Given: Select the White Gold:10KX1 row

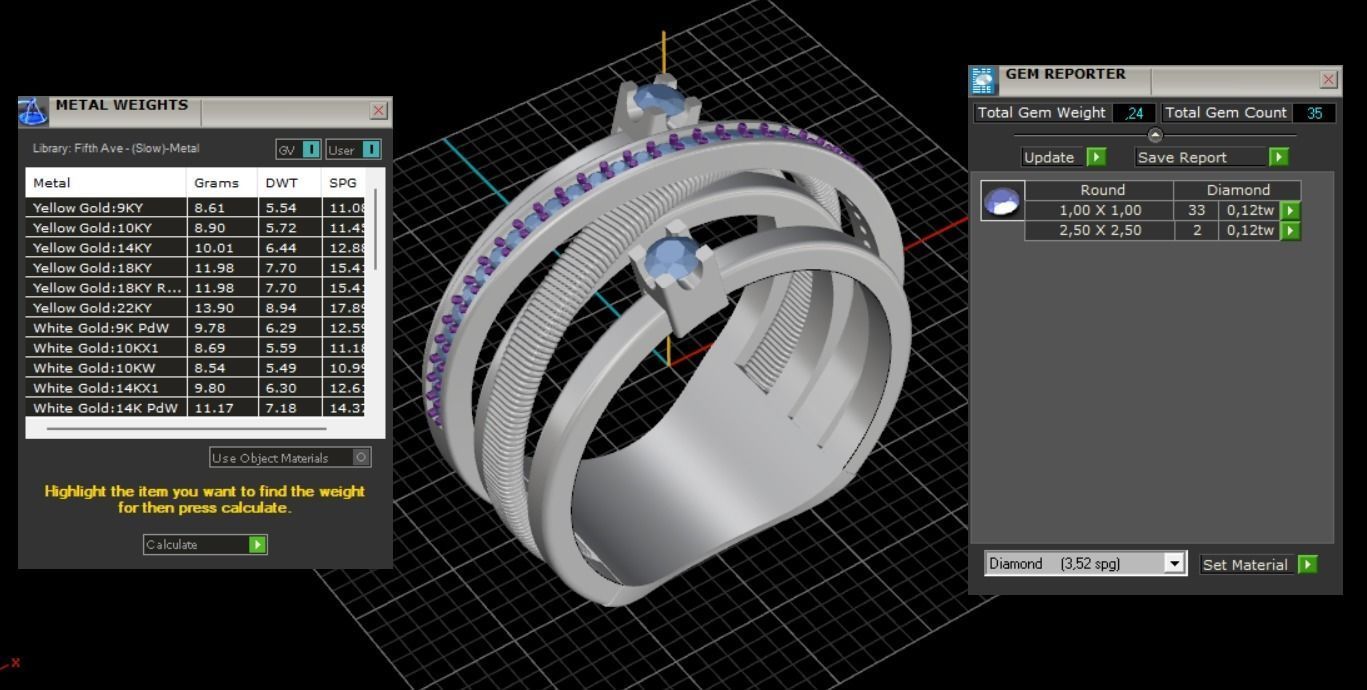Looking at the screenshot, I should coord(196,348).
